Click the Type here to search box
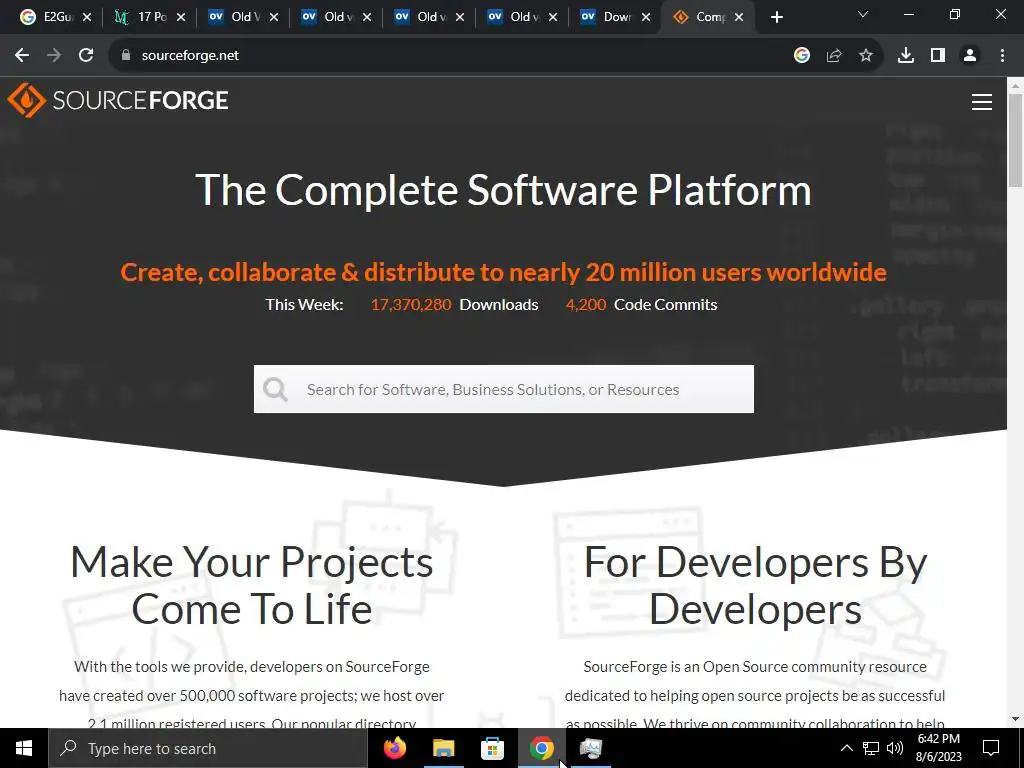The image size is (1024, 768). [208, 748]
